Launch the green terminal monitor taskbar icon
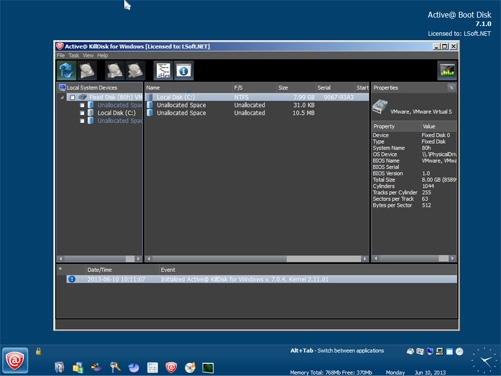The width and height of the screenshot is (501, 376). tap(208, 368)
